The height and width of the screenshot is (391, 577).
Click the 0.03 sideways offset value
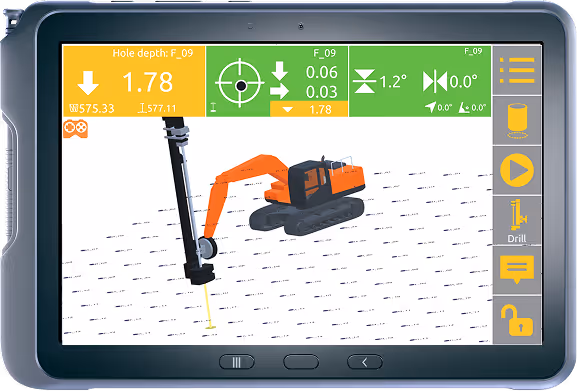click(321, 92)
